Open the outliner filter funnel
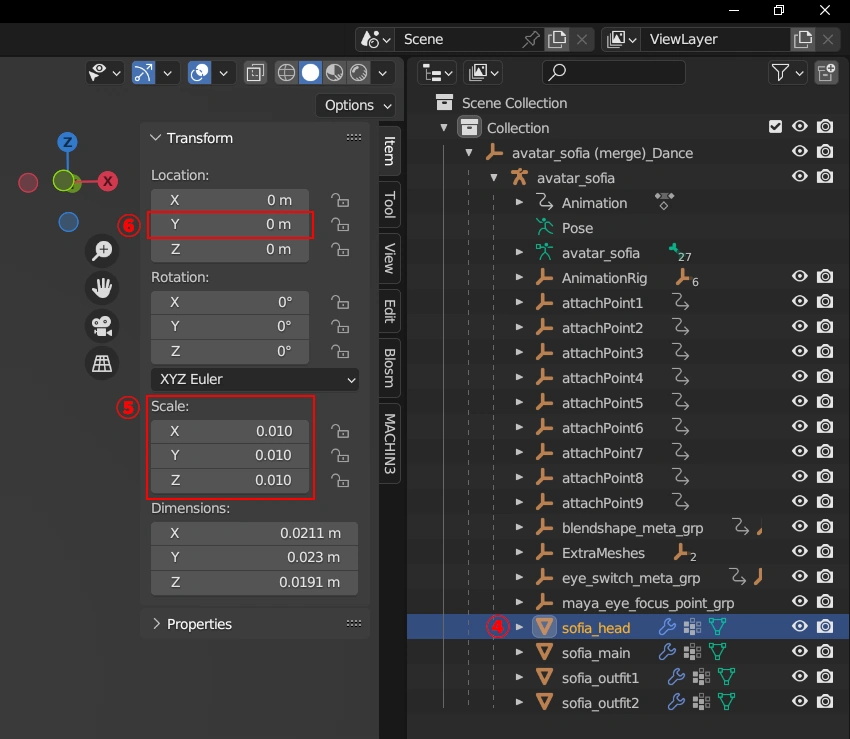Image resolution: width=850 pixels, height=739 pixels. (x=780, y=72)
